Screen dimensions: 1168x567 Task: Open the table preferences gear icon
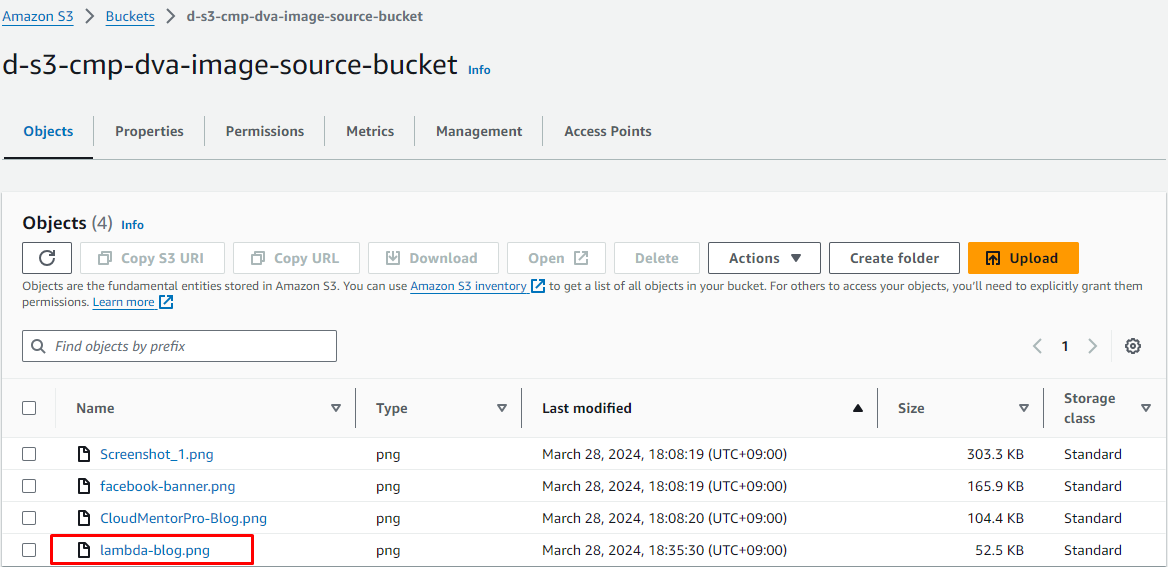point(1132,346)
